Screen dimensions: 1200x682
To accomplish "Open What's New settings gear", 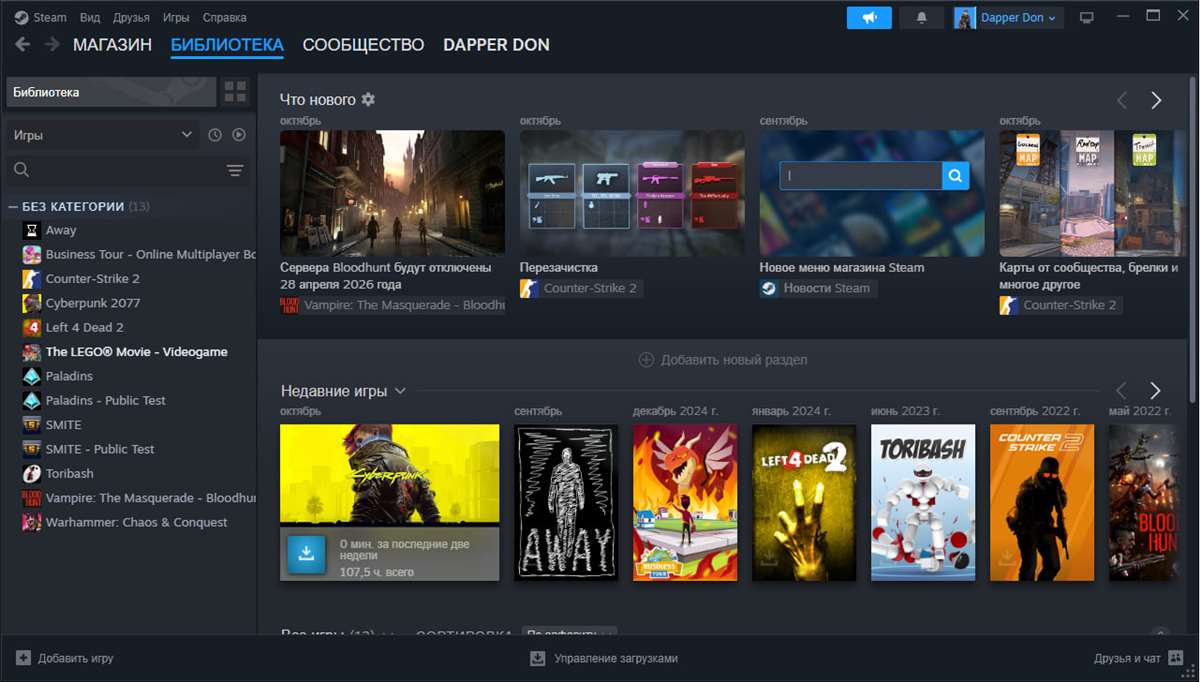I will (x=368, y=99).
